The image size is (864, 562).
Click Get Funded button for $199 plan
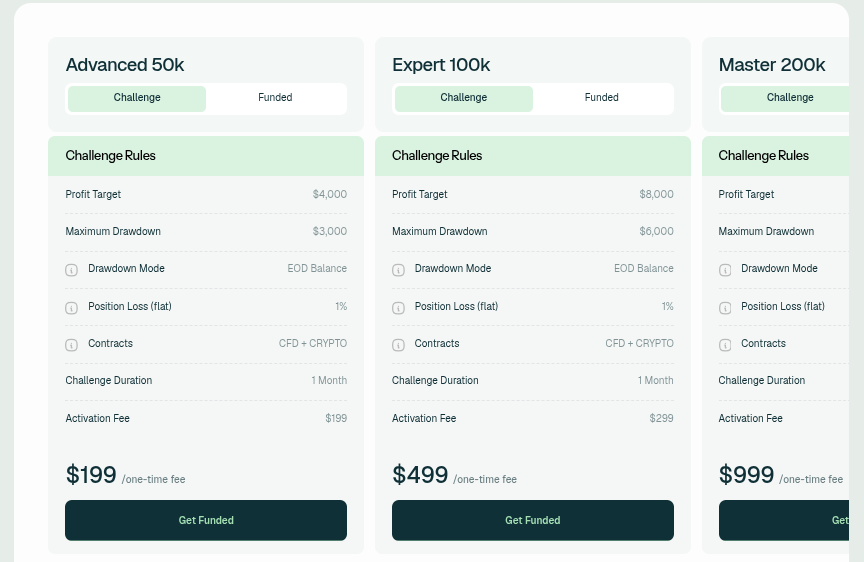(206, 520)
